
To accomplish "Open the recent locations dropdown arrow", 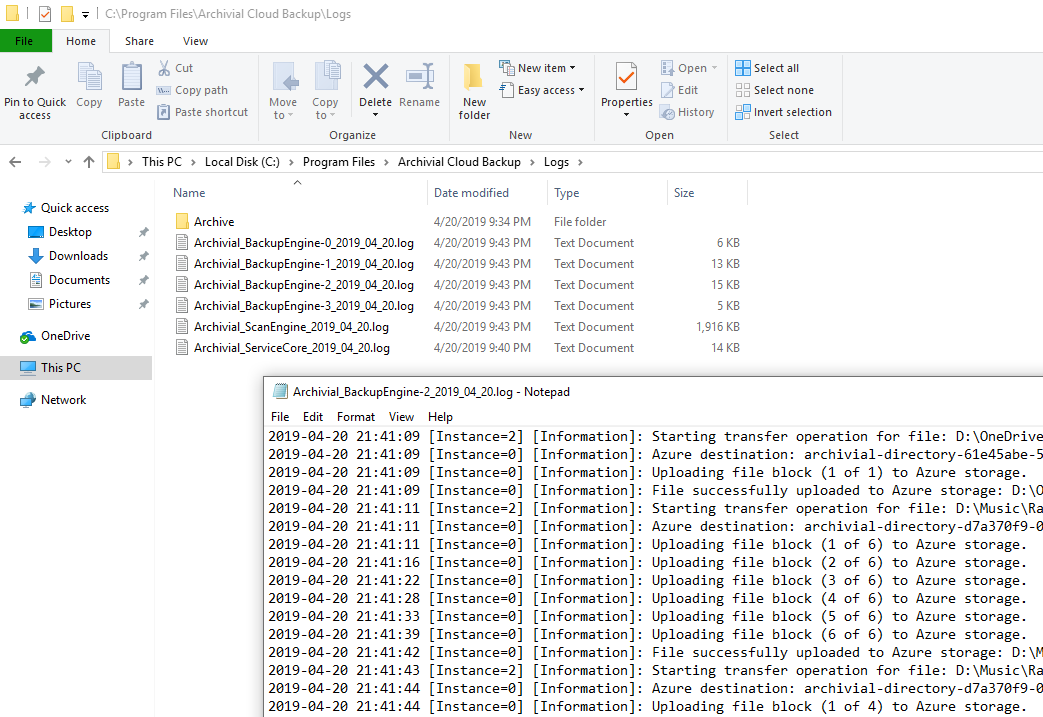I will click(68, 162).
